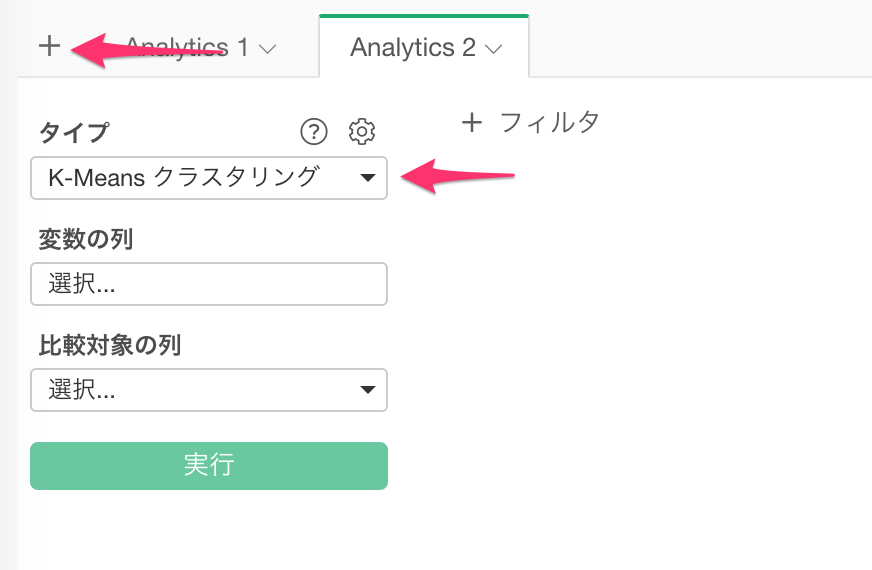Open analytics settings gear icon

(361, 132)
